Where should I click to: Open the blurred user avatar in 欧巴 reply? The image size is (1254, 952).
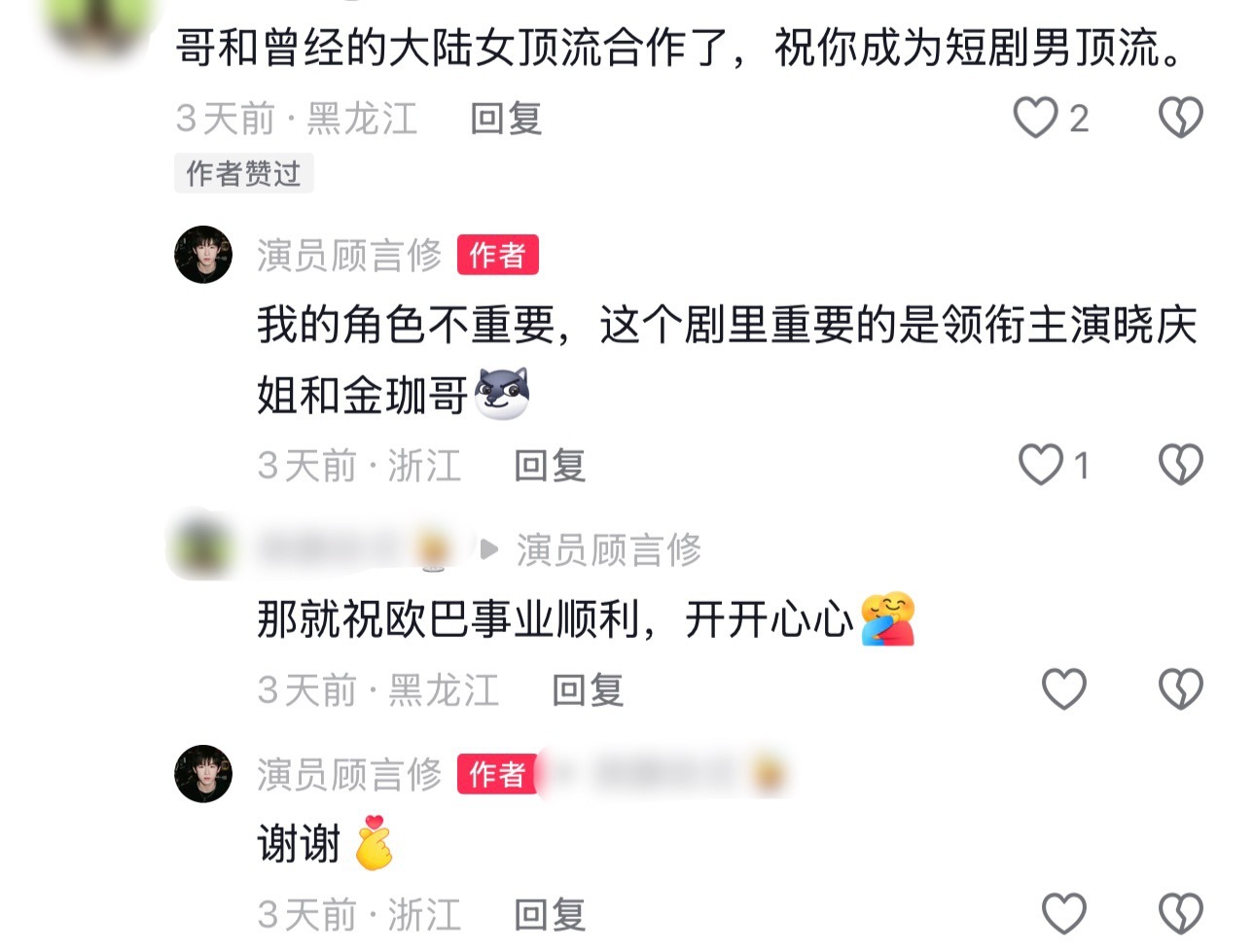(x=201, y=548)
